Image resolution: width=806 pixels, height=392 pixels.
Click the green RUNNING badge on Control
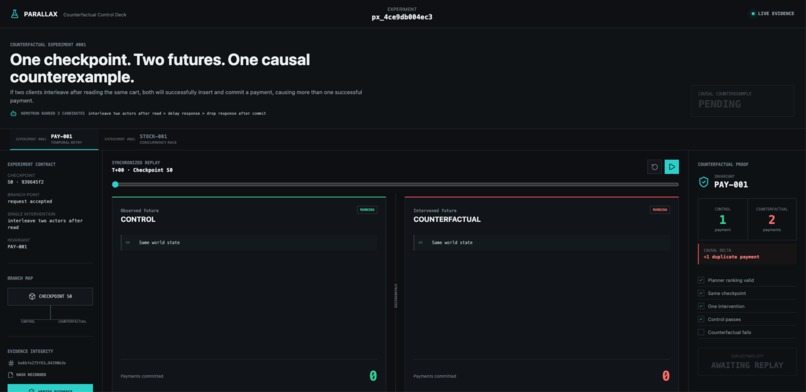click(x=367, y=210)
